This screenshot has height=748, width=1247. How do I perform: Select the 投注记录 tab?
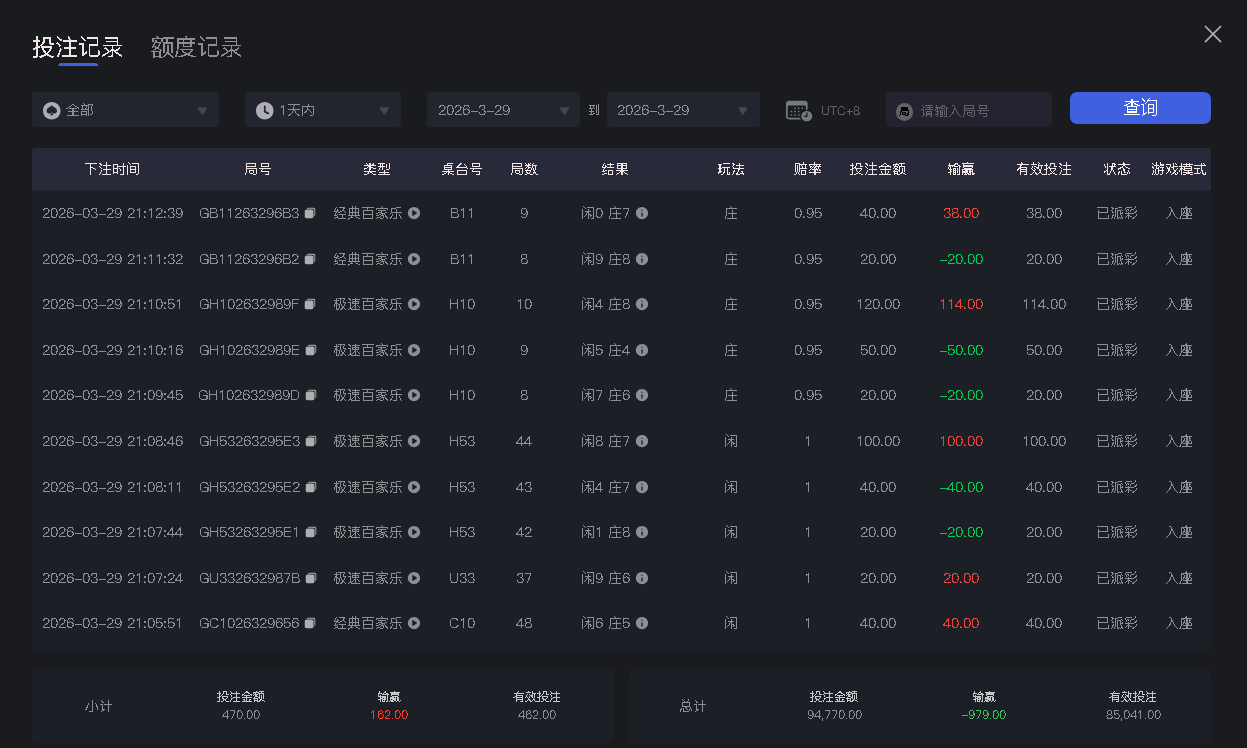coord(77,47)
